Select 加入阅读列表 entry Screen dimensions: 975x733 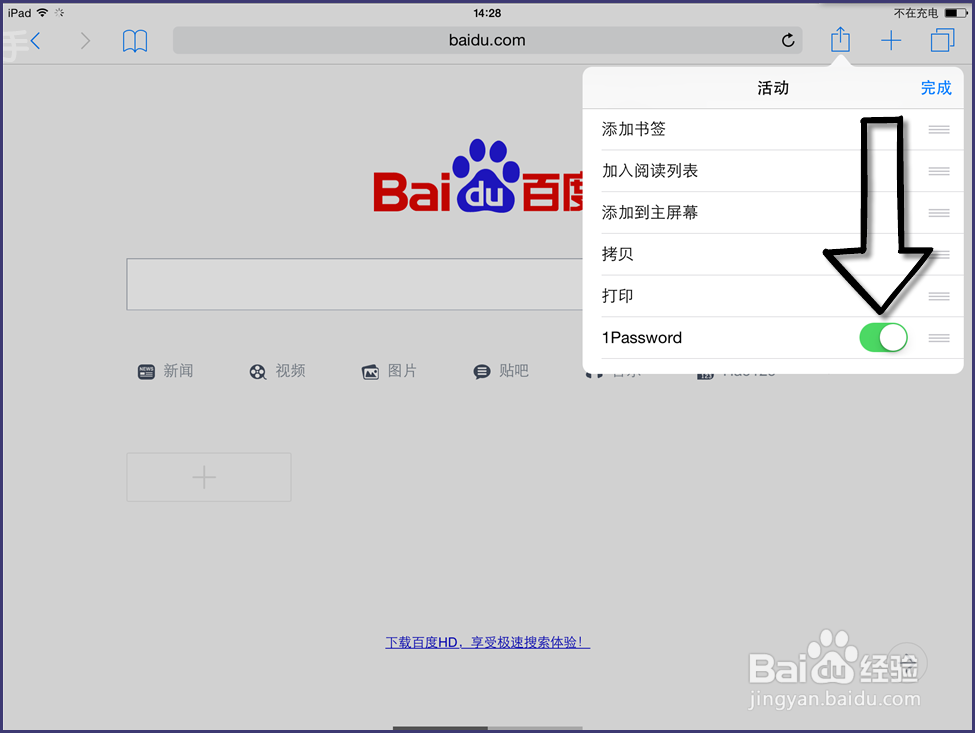point(650,171)
